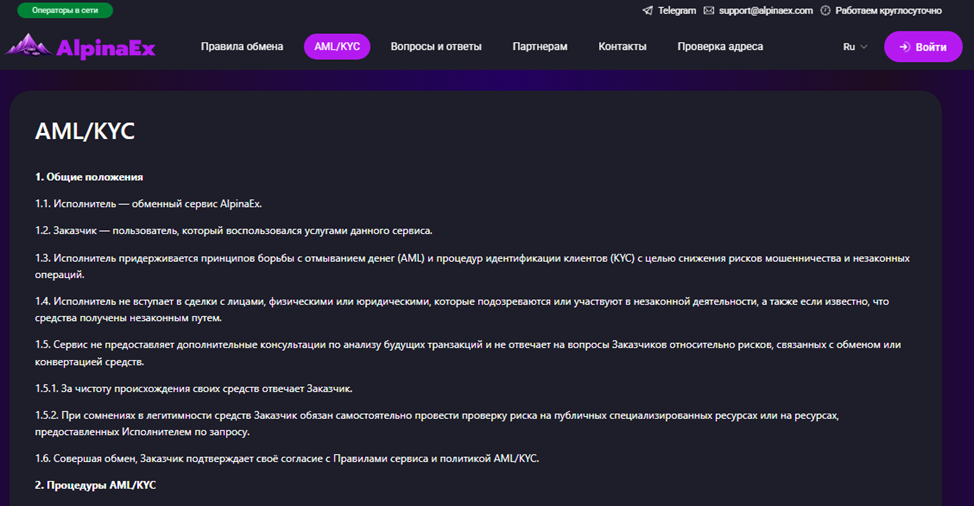Screen dimensions: 974x506
Task: Go to Вопросы и ответы section
Action: 436,47
